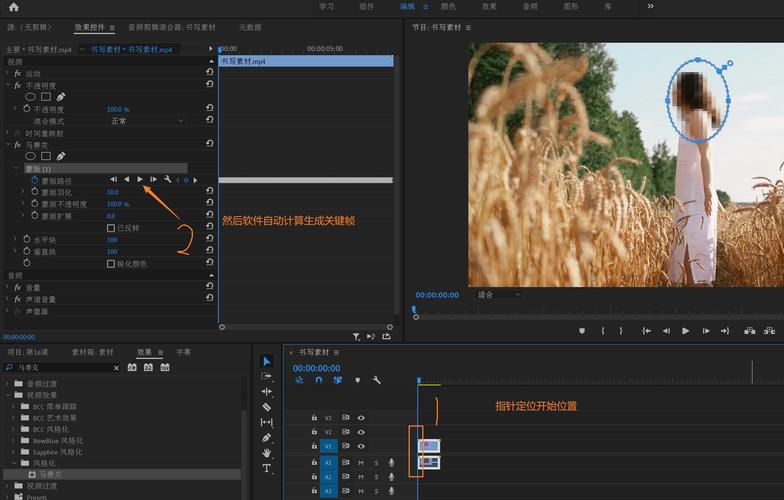
Task: Open the 元数据 tab
Action: coord(250,28)
